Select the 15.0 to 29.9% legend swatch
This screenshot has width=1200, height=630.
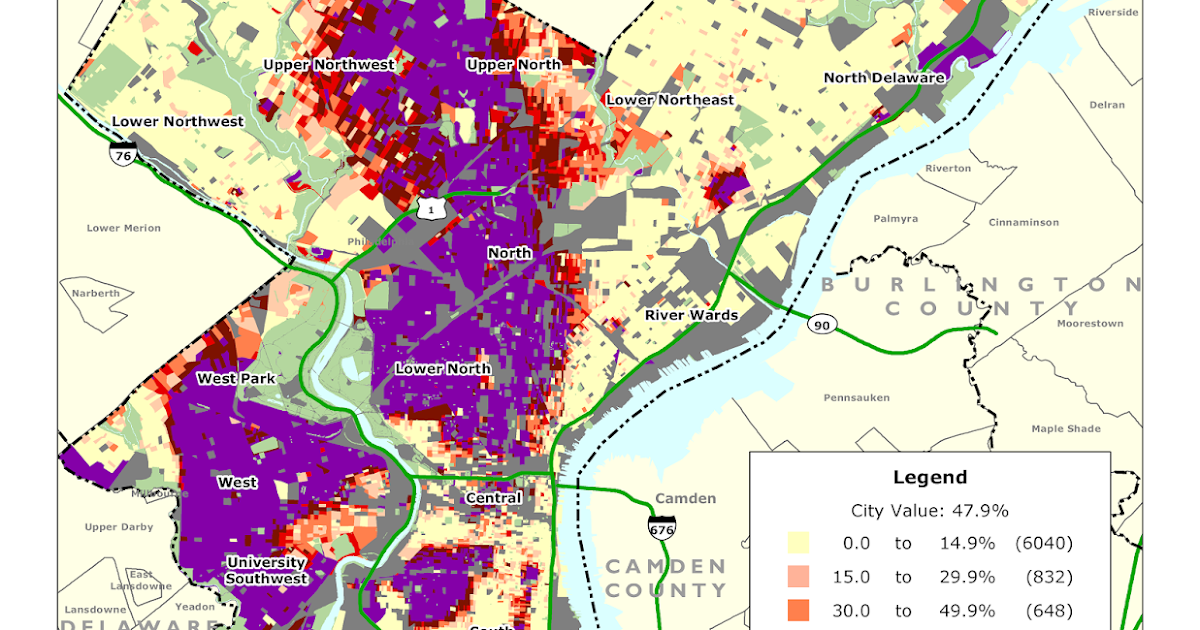800,577
